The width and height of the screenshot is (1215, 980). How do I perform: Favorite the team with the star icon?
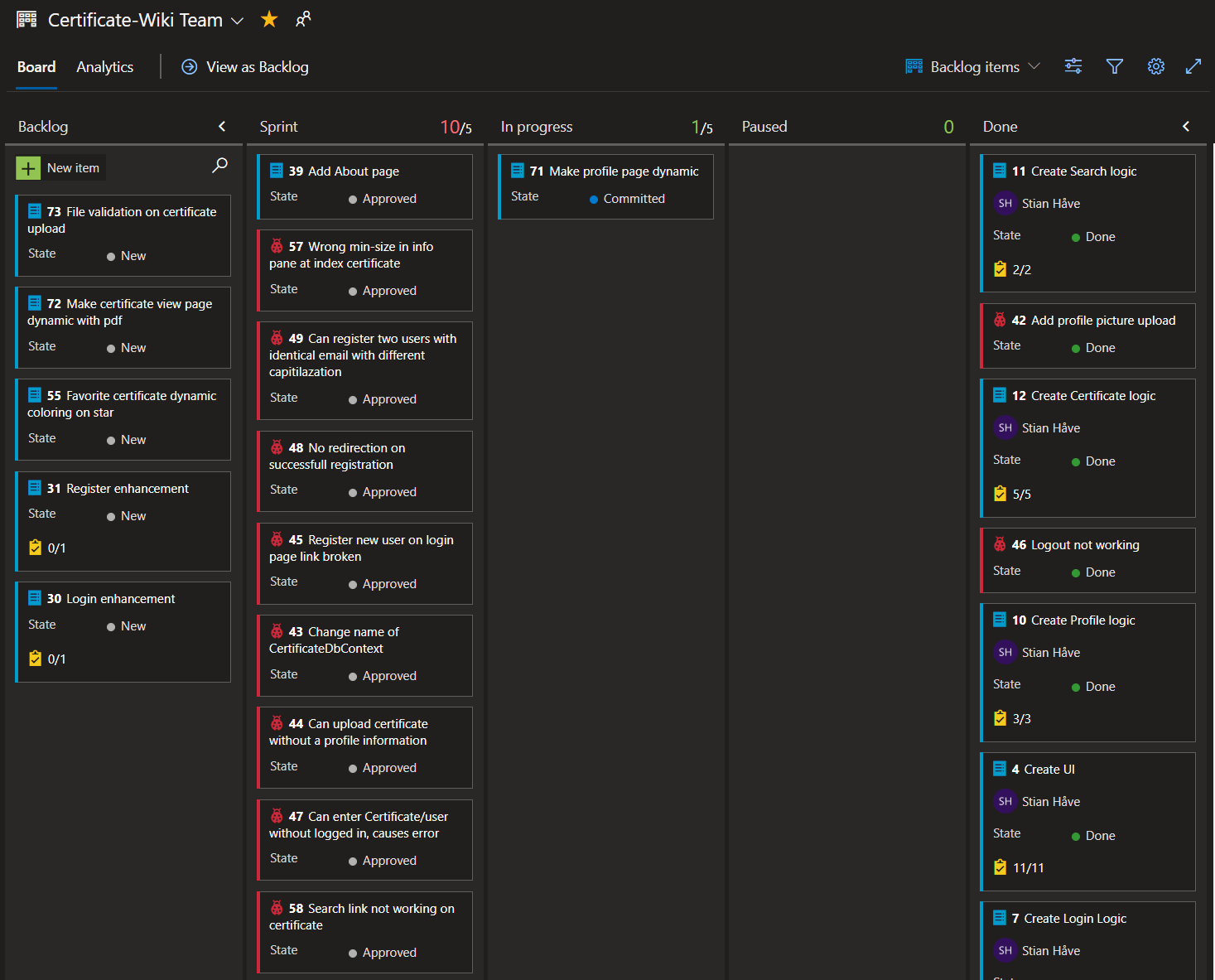[x=269, y=19]
